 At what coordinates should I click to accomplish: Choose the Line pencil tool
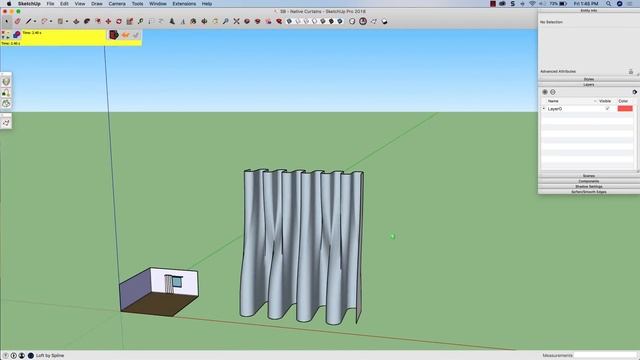pos(28,21)
